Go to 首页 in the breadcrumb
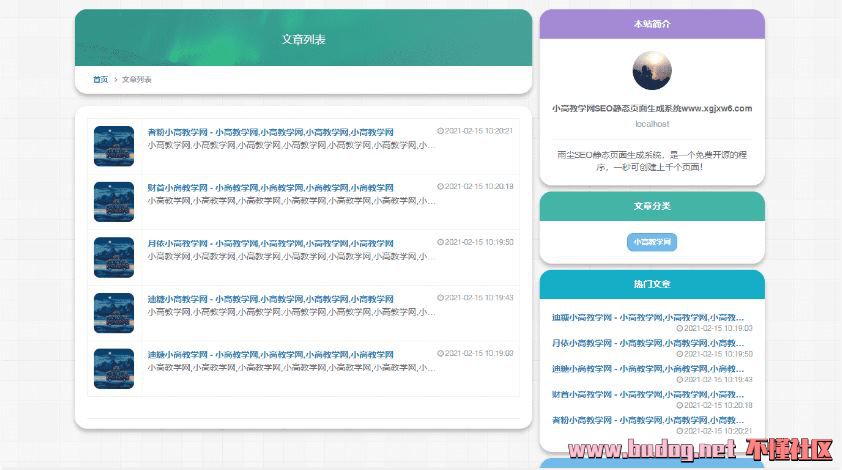This screenshot has width=842, height=470. tap(100, 79)
